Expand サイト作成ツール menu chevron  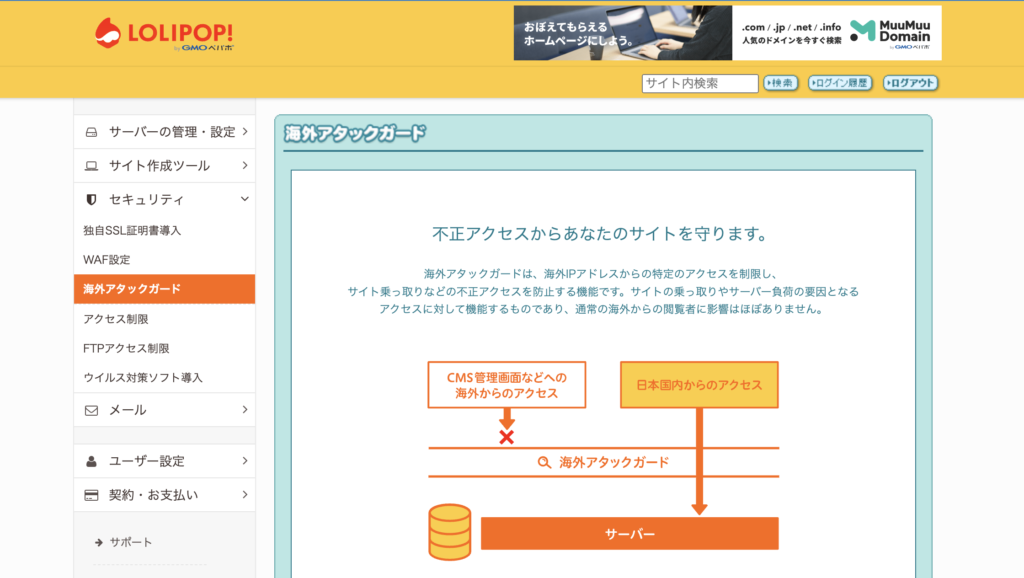coord(244,166)
